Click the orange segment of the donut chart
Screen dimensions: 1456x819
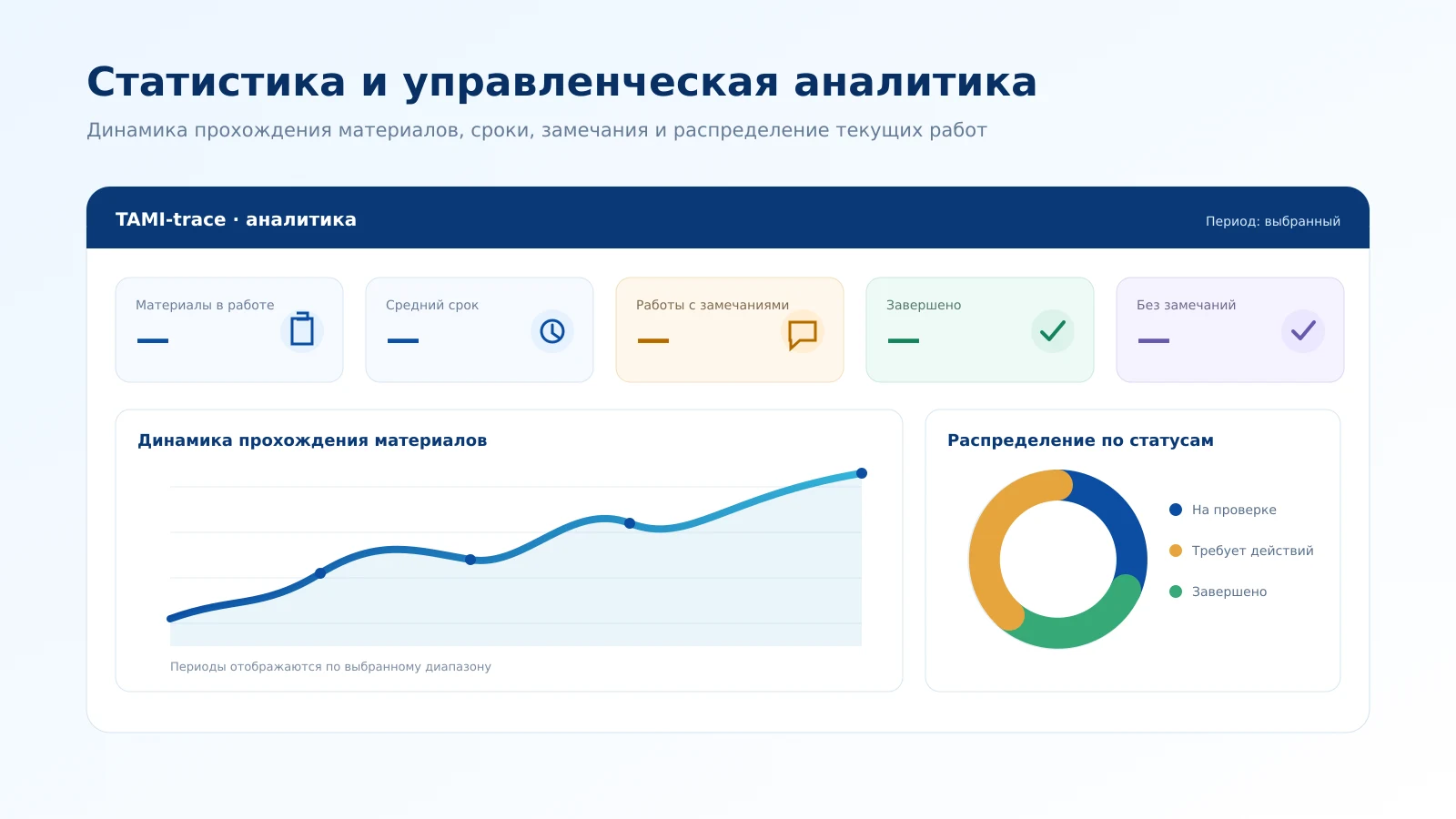990,537
